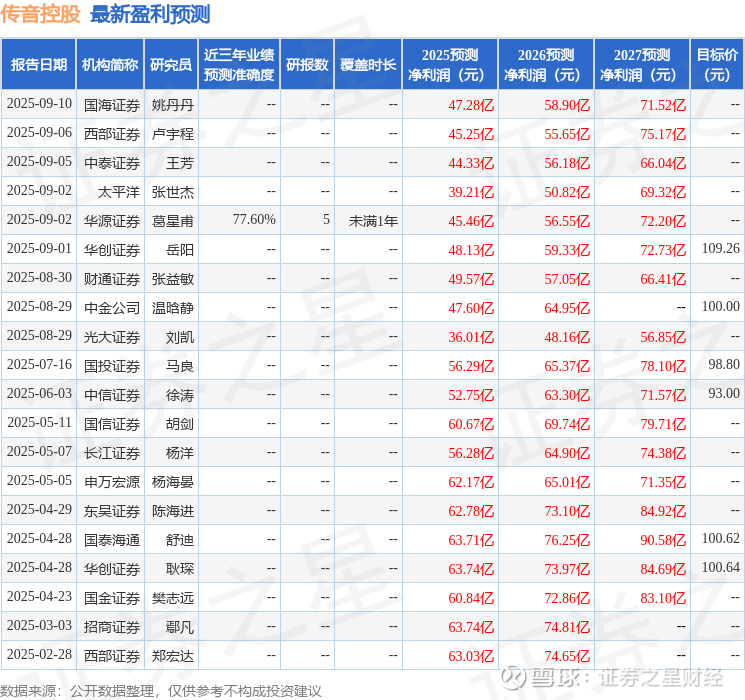The height and width of the screenshot is (700, 745).
Task: Select target price 100.00
Action: (721, 307)
